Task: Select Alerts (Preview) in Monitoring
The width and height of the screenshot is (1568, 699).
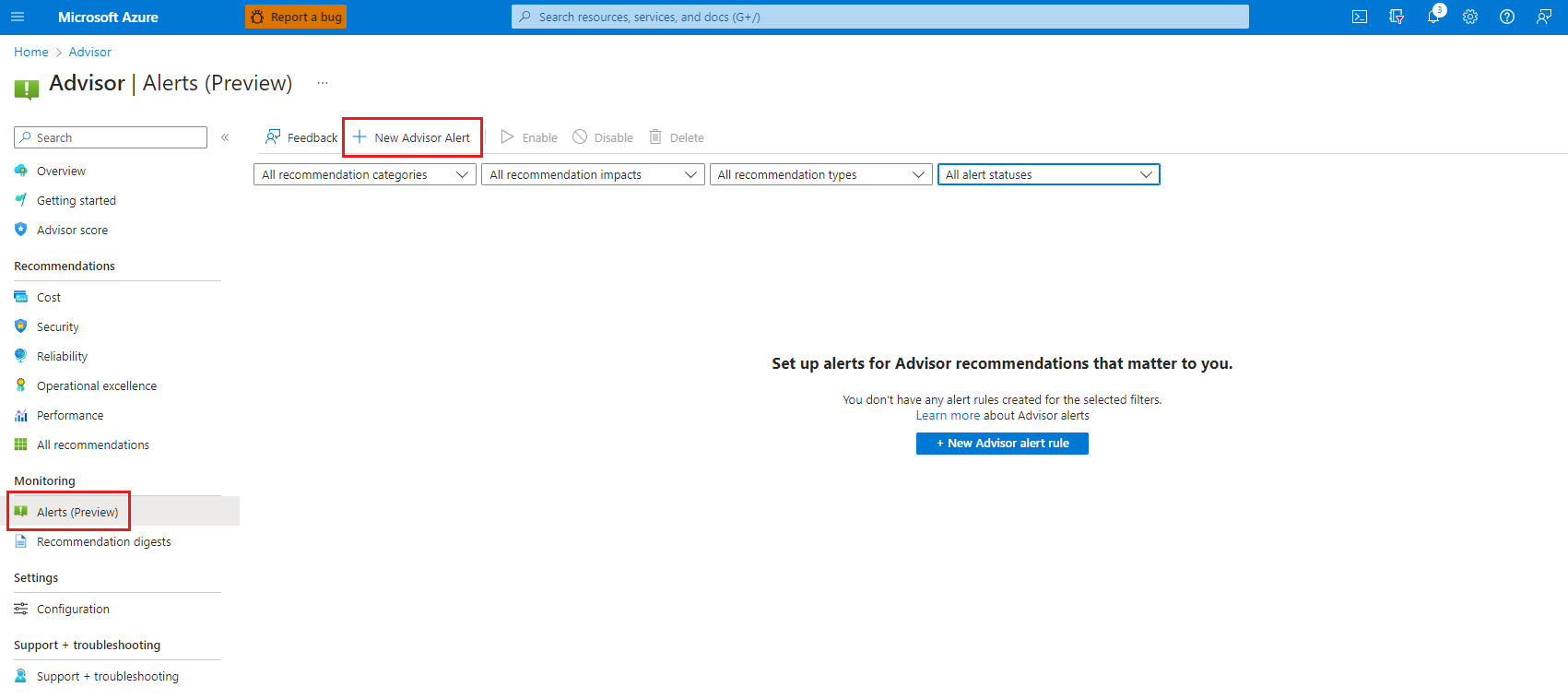Action: [x=77, y=512]
